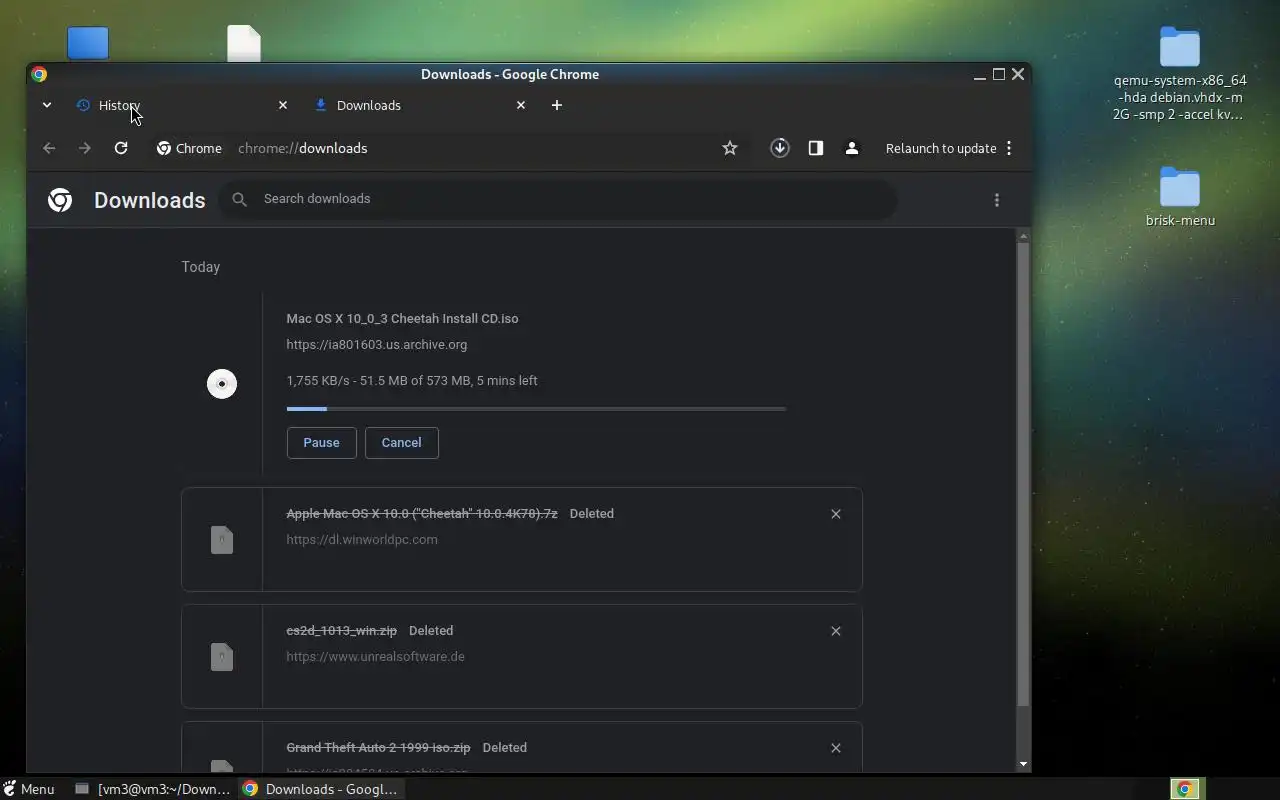Click the Chrome site info chip
The width and height of the screenshot is (1280, 800).
pos(189,148)
